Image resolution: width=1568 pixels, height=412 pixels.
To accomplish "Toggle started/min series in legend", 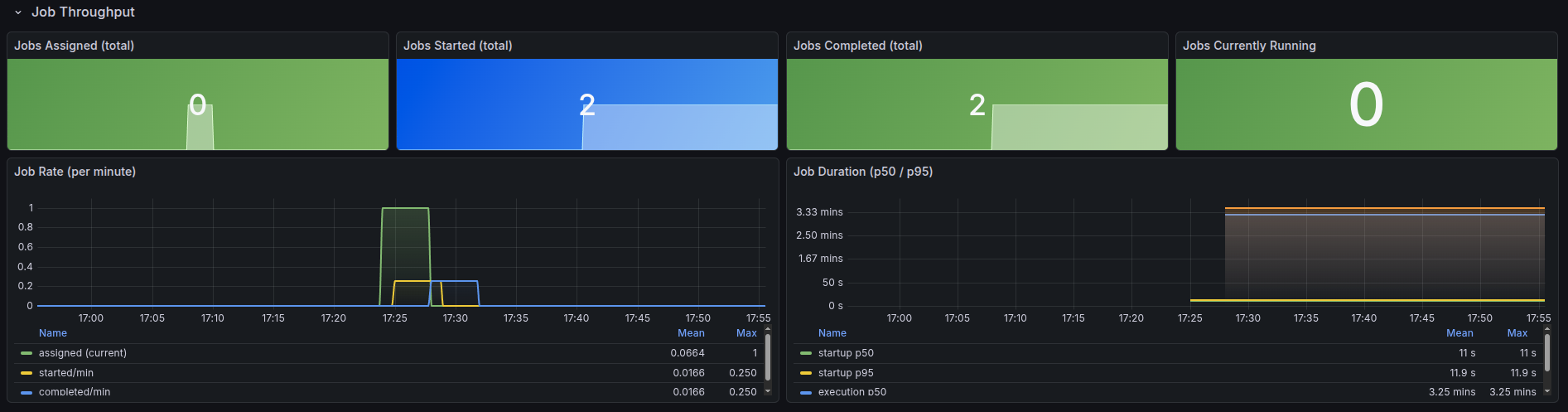I will 66,373.
